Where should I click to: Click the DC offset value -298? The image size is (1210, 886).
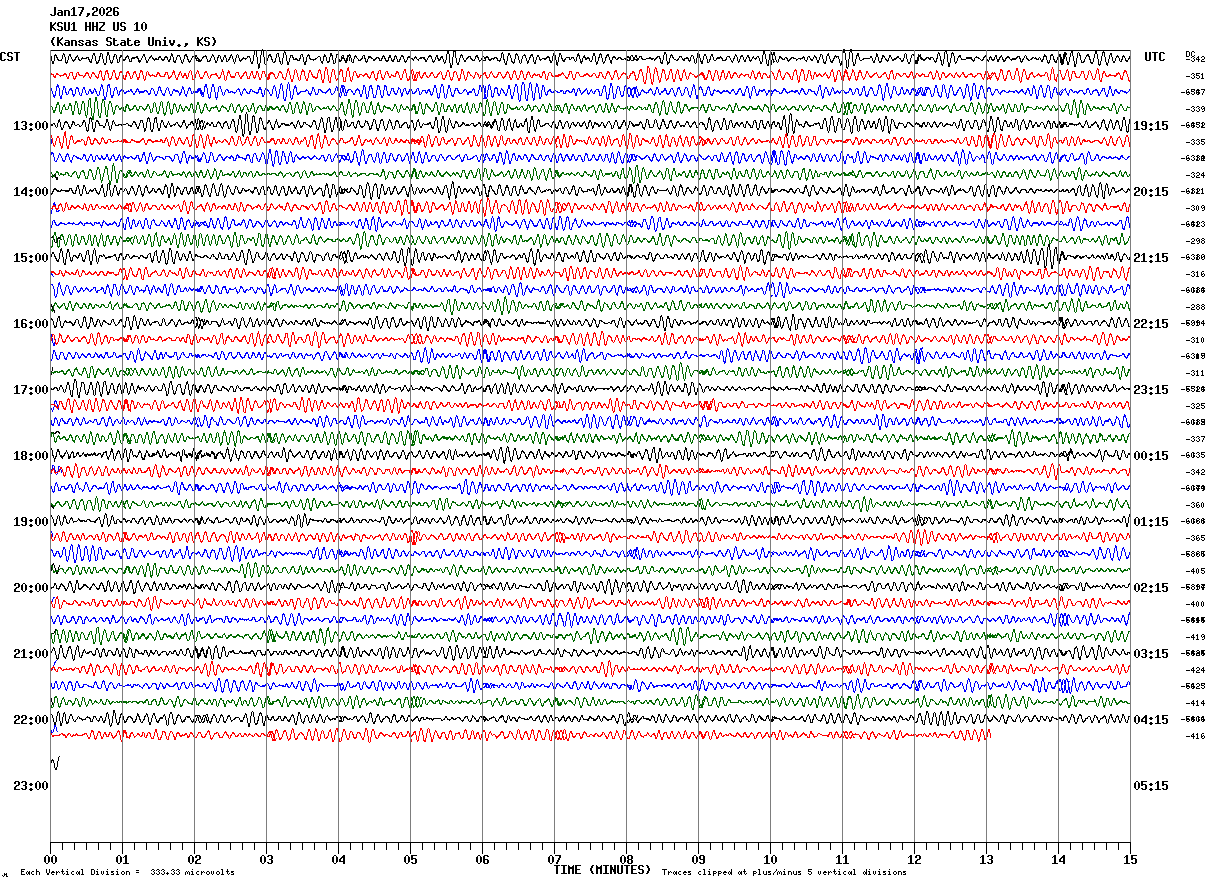(1195, 241)
